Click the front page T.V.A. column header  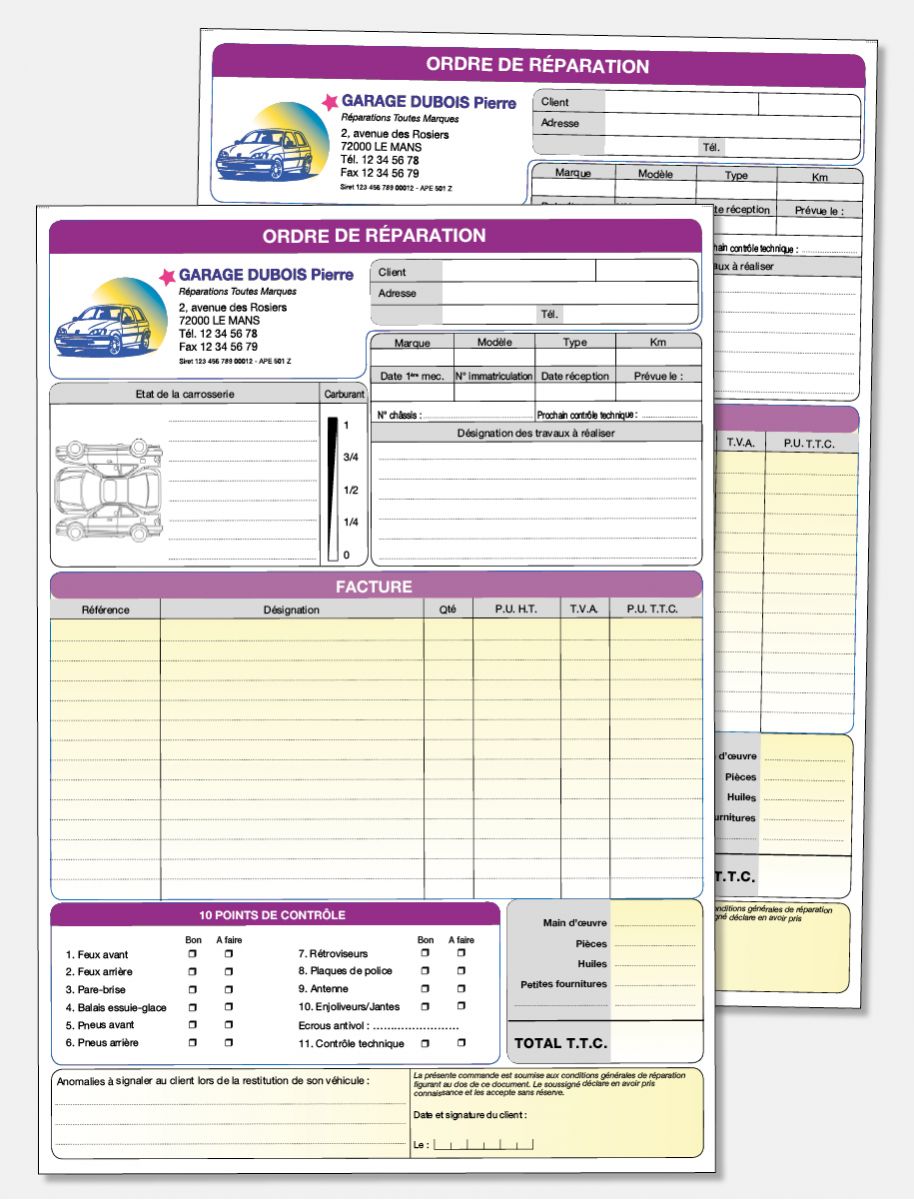pyautogui.click(x=585, y=609)
